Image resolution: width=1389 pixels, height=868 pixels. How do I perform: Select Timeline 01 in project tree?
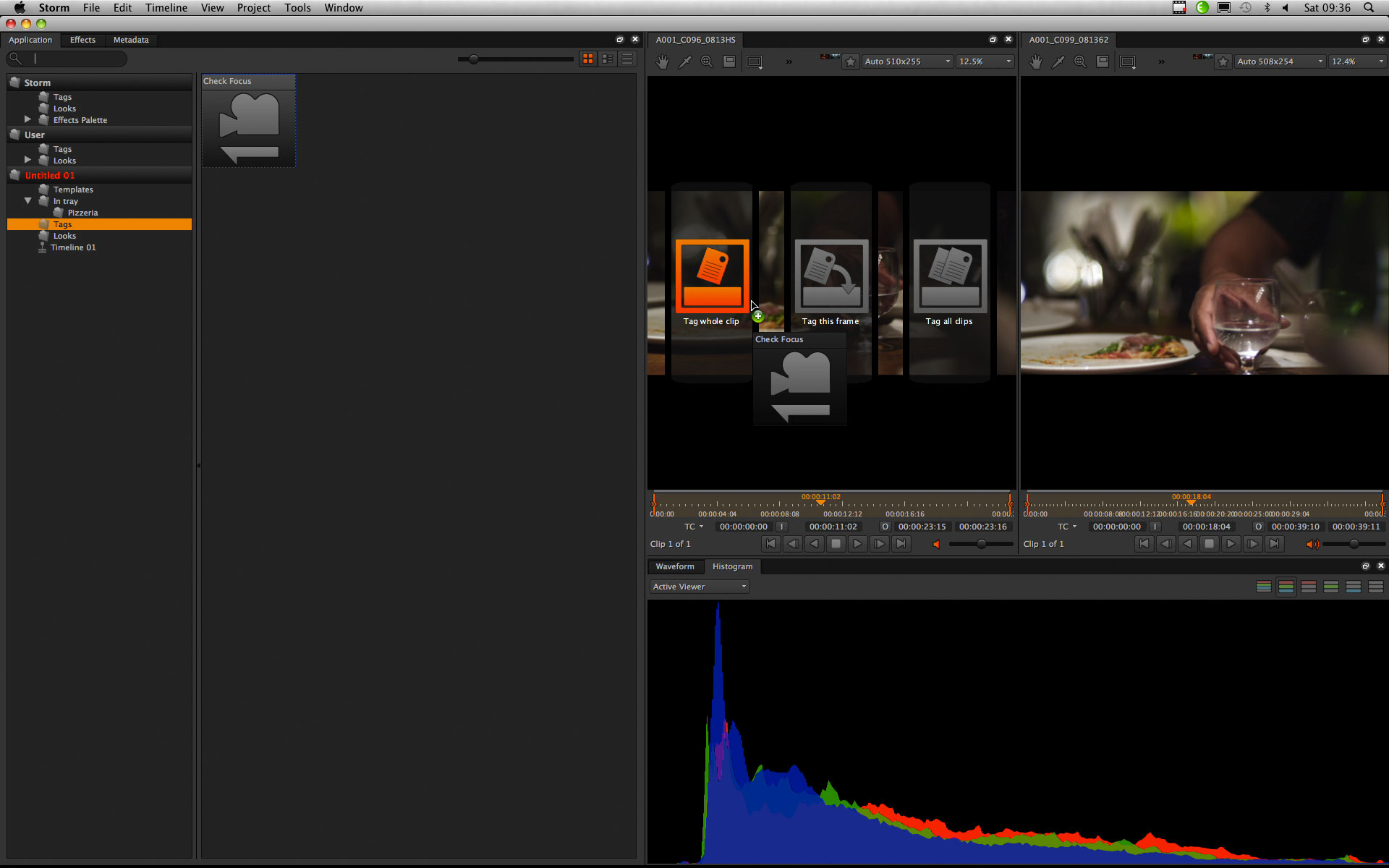(x=73, y=247)
